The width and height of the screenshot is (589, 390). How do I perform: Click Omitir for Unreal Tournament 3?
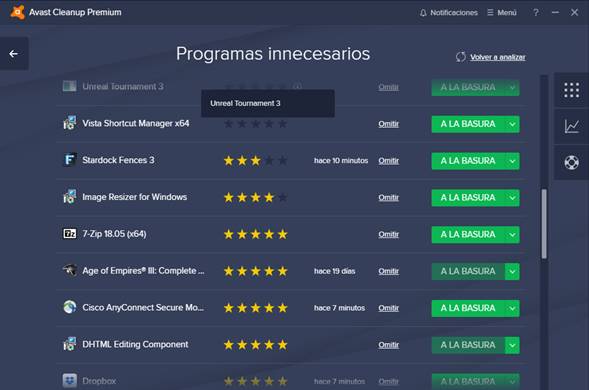click(x=388, y=87)
